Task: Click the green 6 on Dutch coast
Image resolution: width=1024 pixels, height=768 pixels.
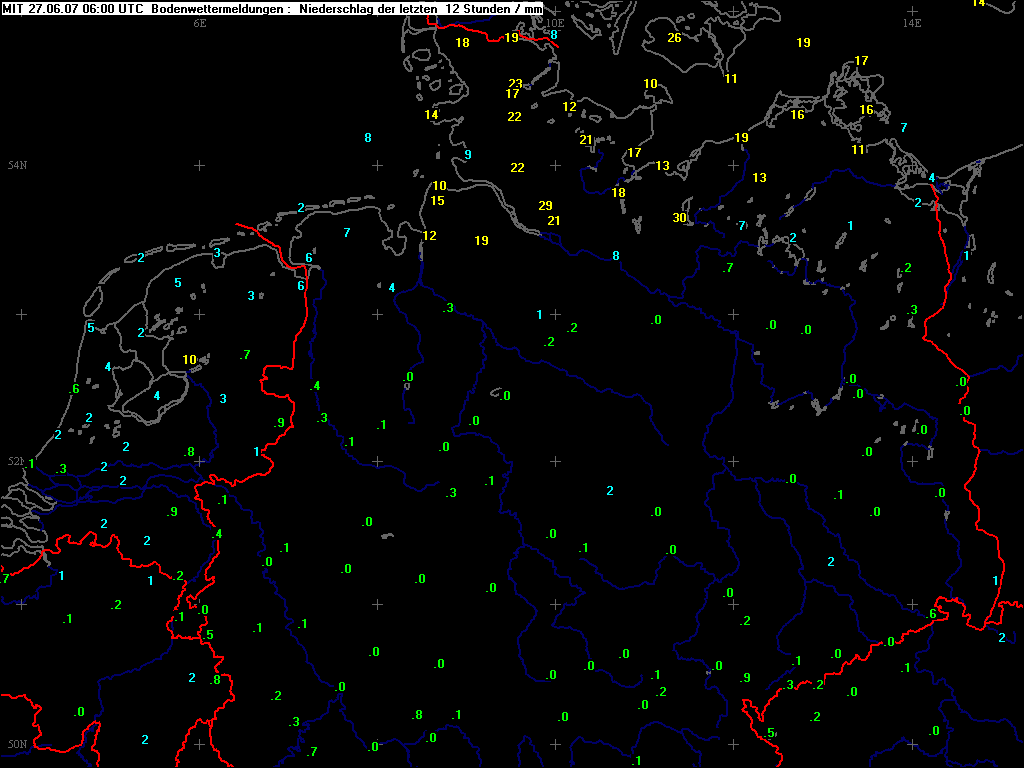Action: [75, 389]
